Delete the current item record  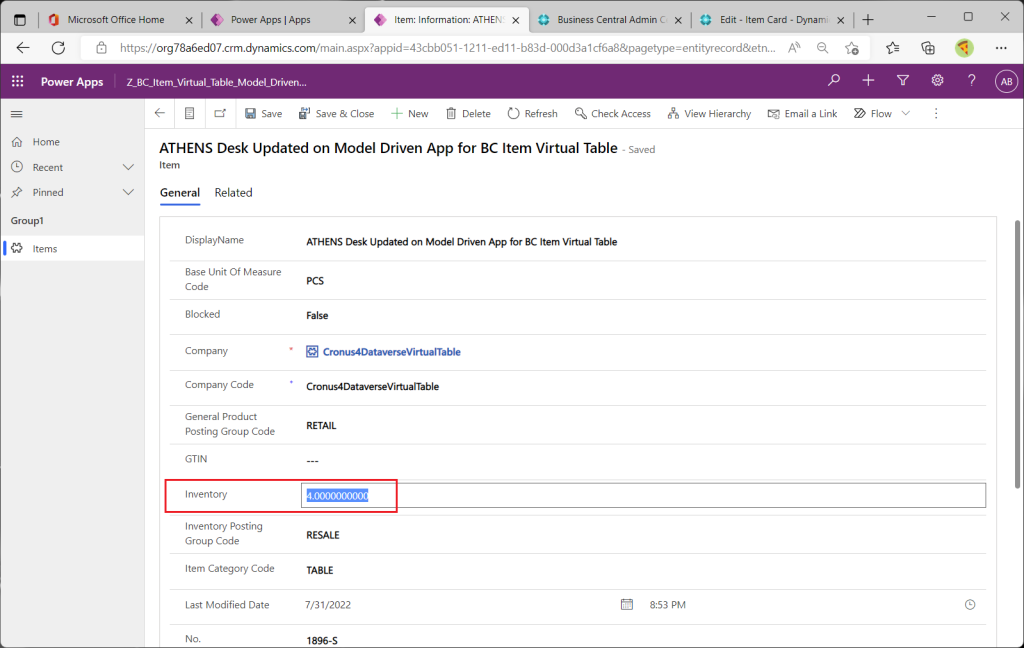[468, 114]
